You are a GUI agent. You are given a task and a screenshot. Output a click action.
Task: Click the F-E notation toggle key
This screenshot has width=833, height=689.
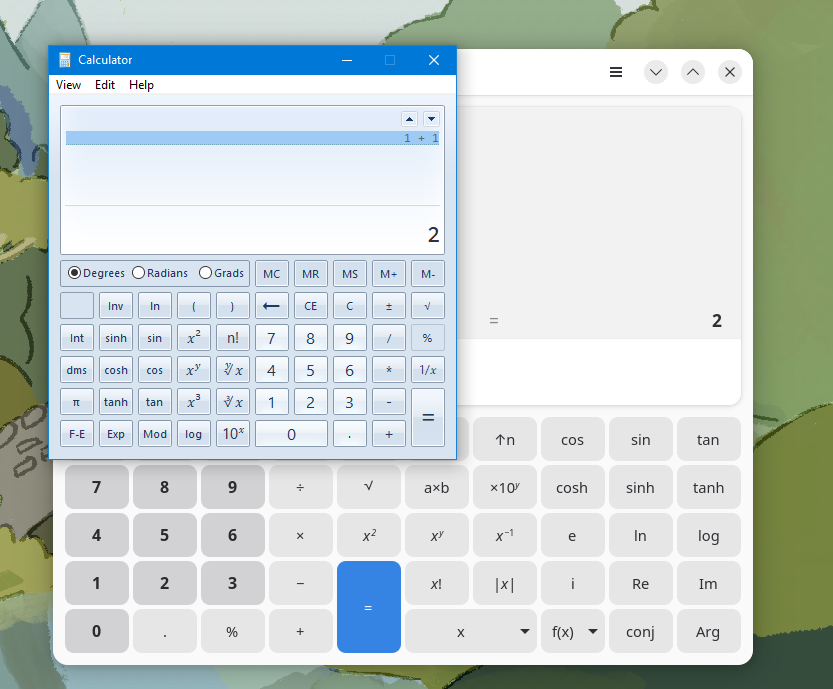click(76, 434)
